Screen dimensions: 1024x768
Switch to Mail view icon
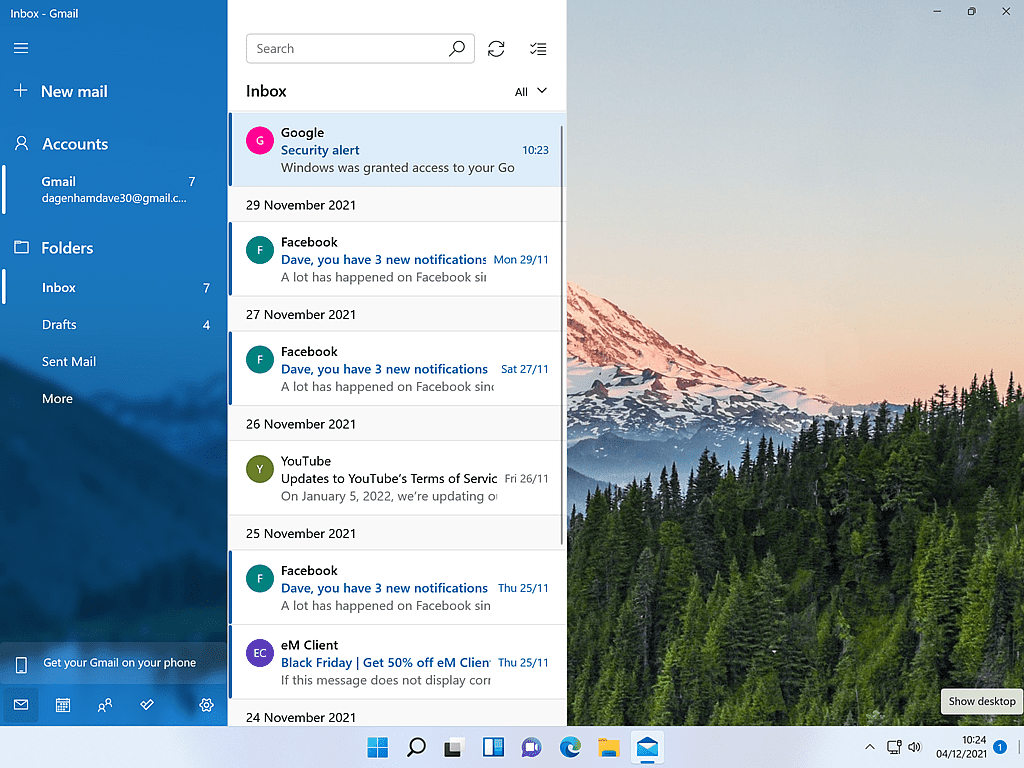click(x=21, y=705)
